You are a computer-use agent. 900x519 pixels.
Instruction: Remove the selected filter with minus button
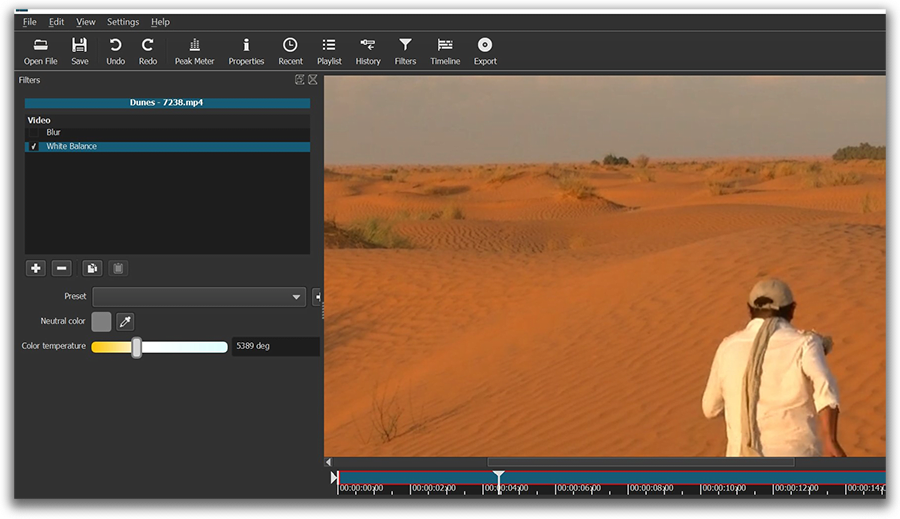pos(61,268)
